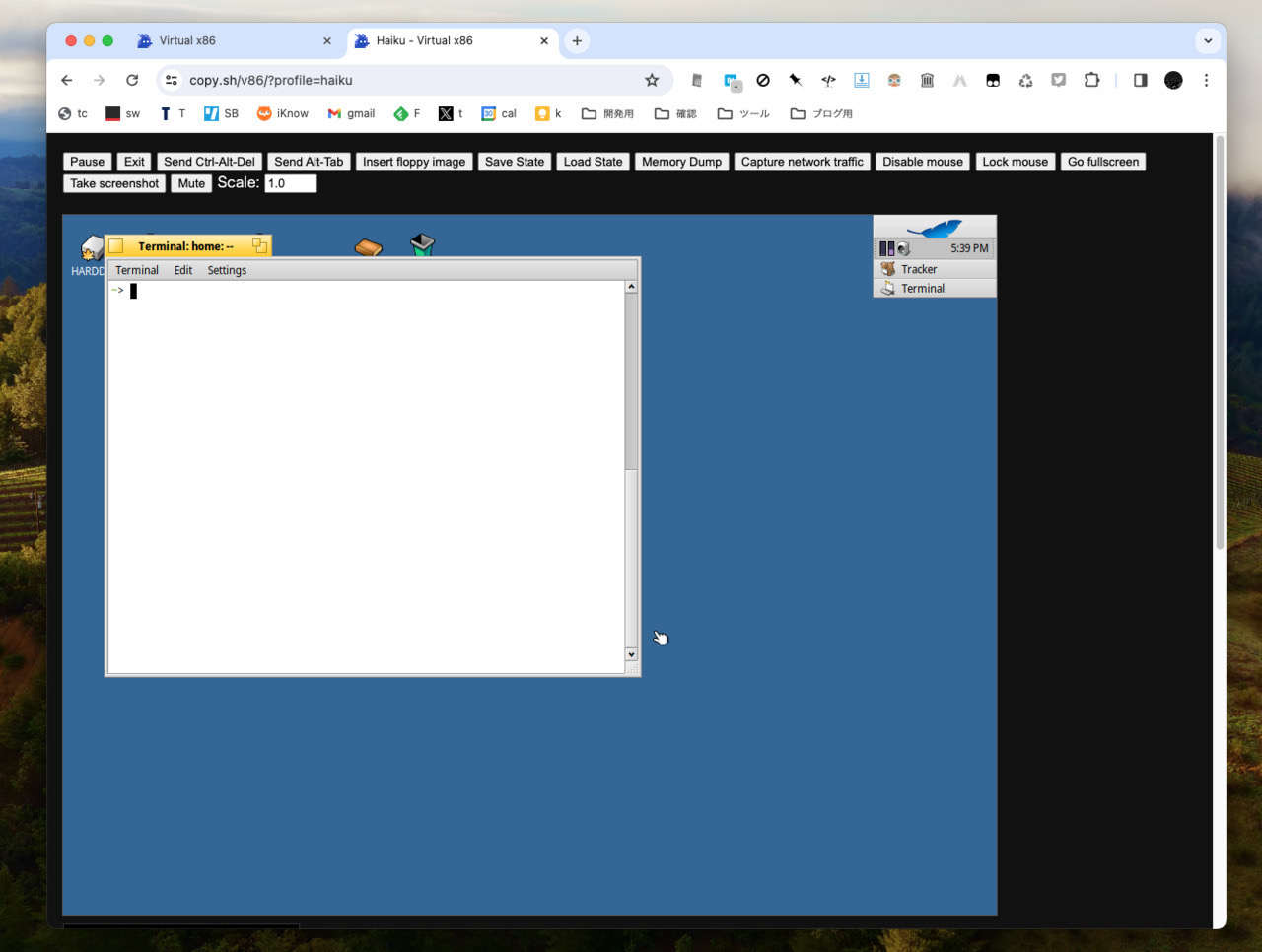Mute the emulator audio
The height and width of the screenshot is (952, 1262).
190,183
